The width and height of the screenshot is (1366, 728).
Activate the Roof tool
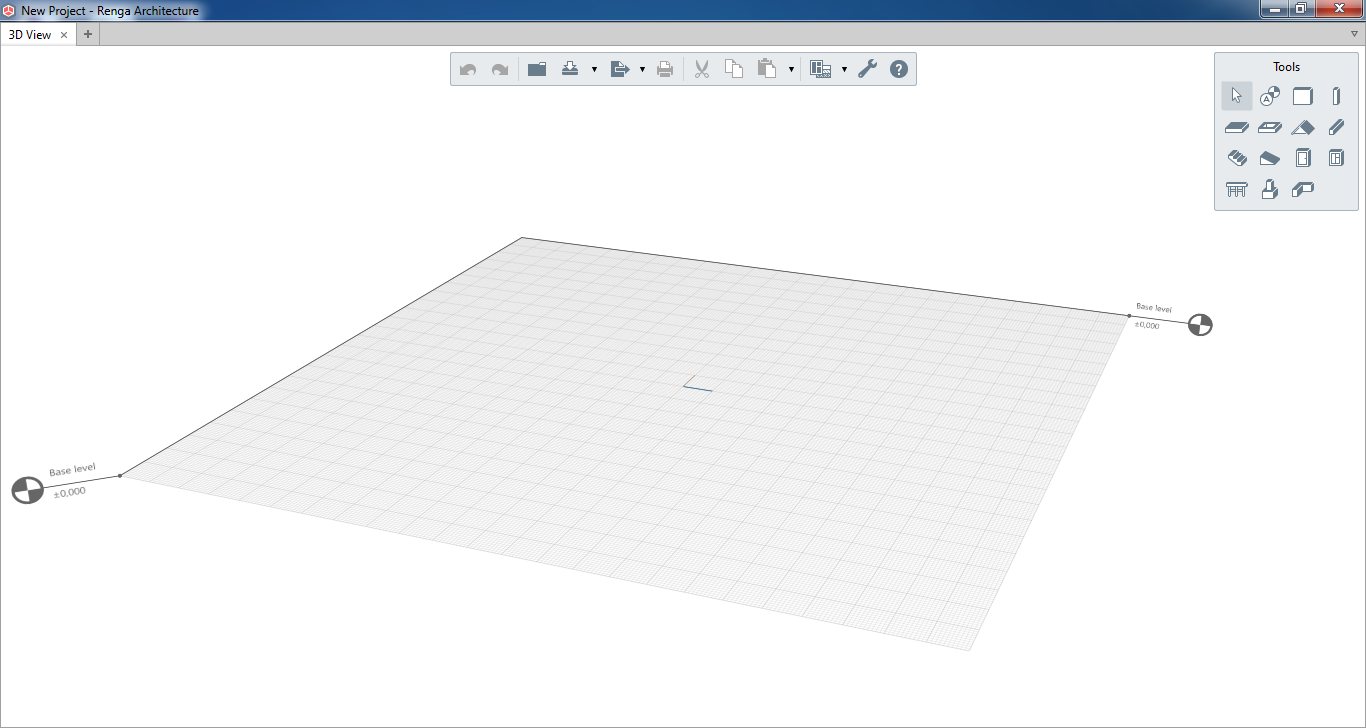click(1303, 127)
